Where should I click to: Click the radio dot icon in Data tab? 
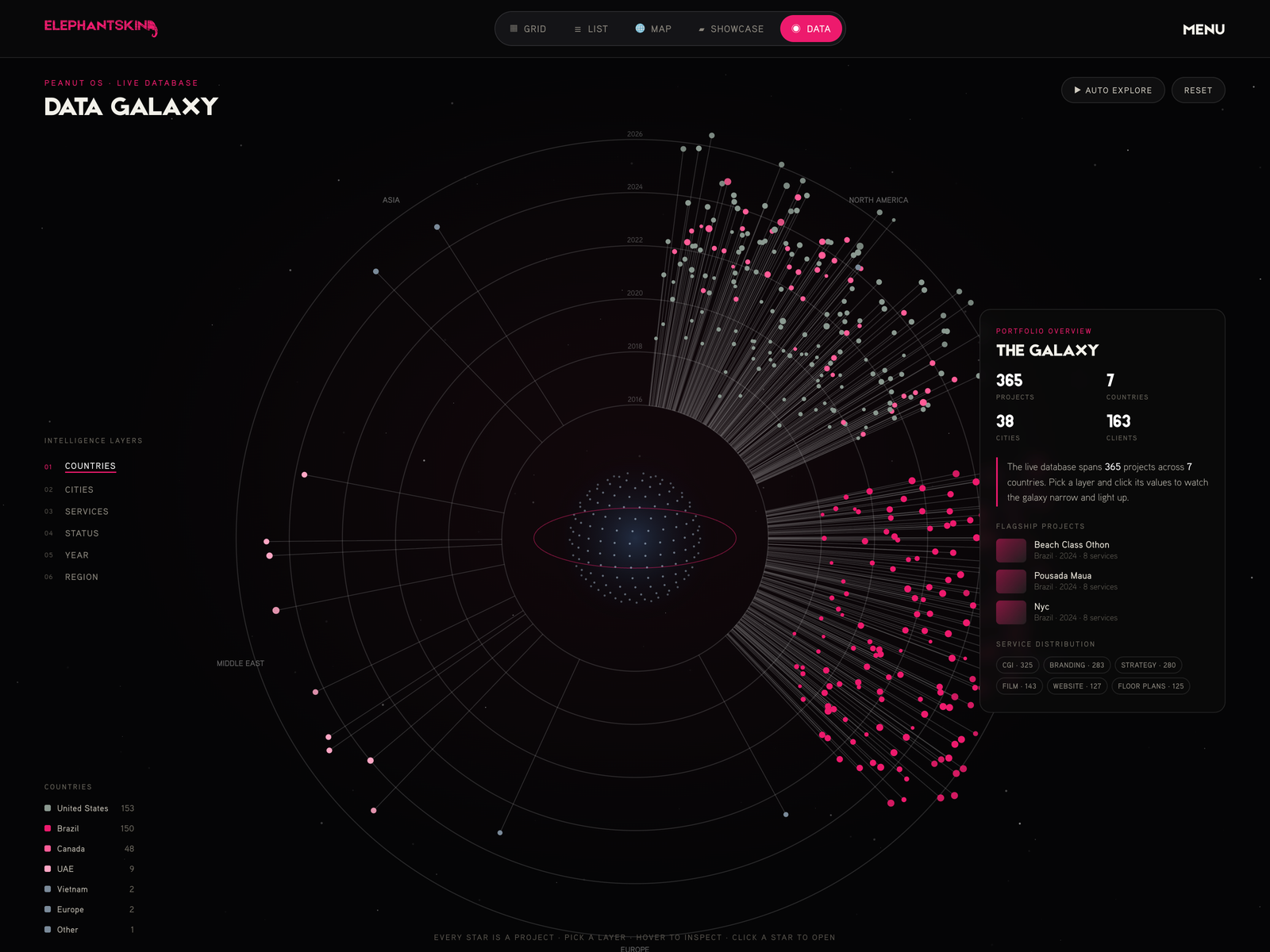point(796,29)
